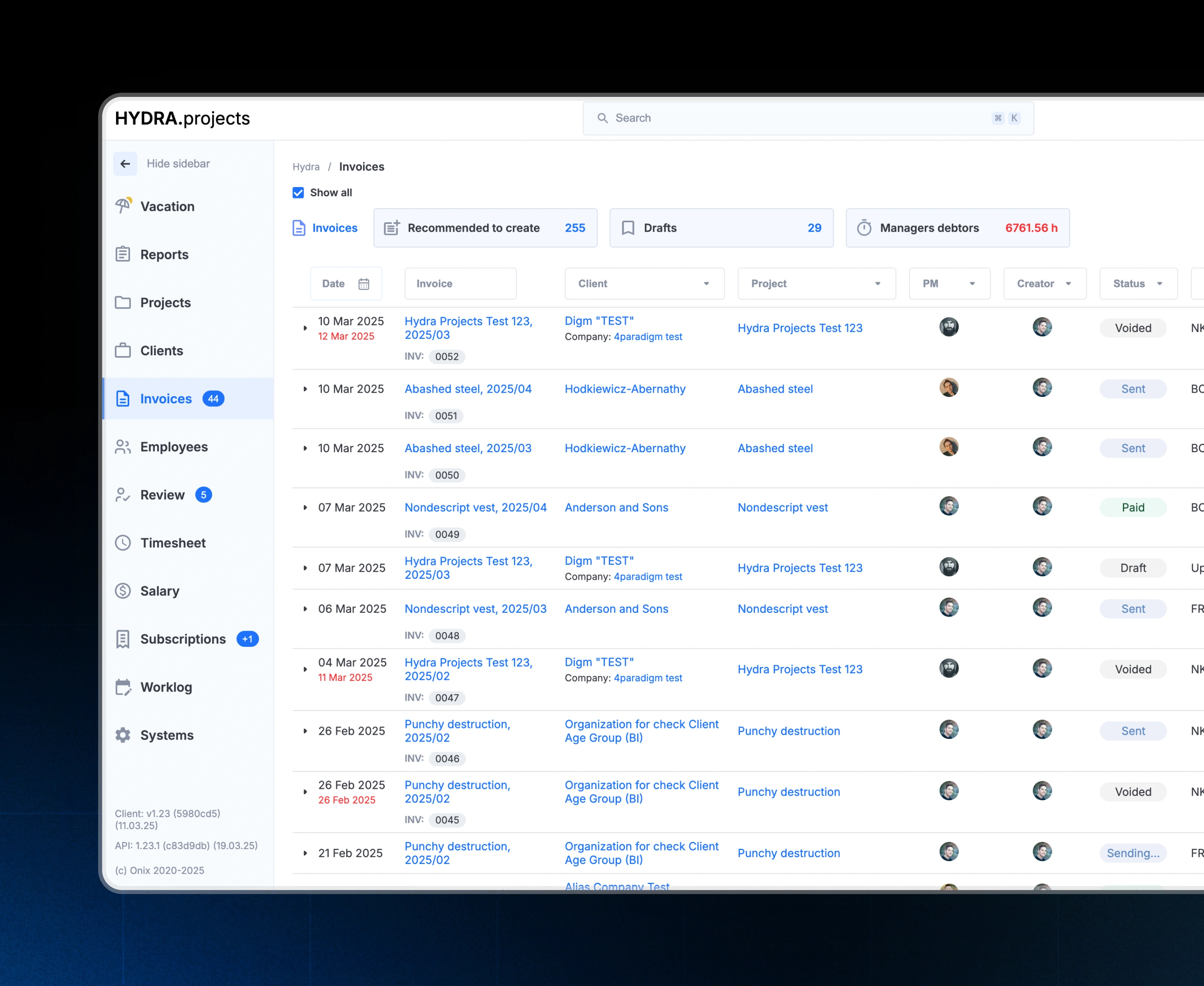1204x986 pixels.
Task: Click the Drafts bookmark icon
Action: coord(628,228)
